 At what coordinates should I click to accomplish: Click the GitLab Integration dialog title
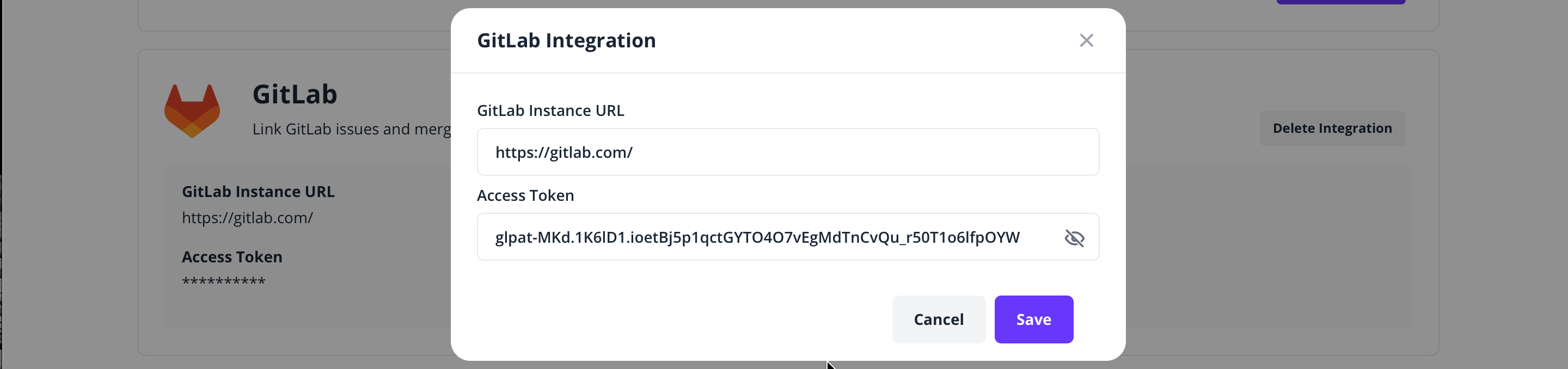point(567,40)
